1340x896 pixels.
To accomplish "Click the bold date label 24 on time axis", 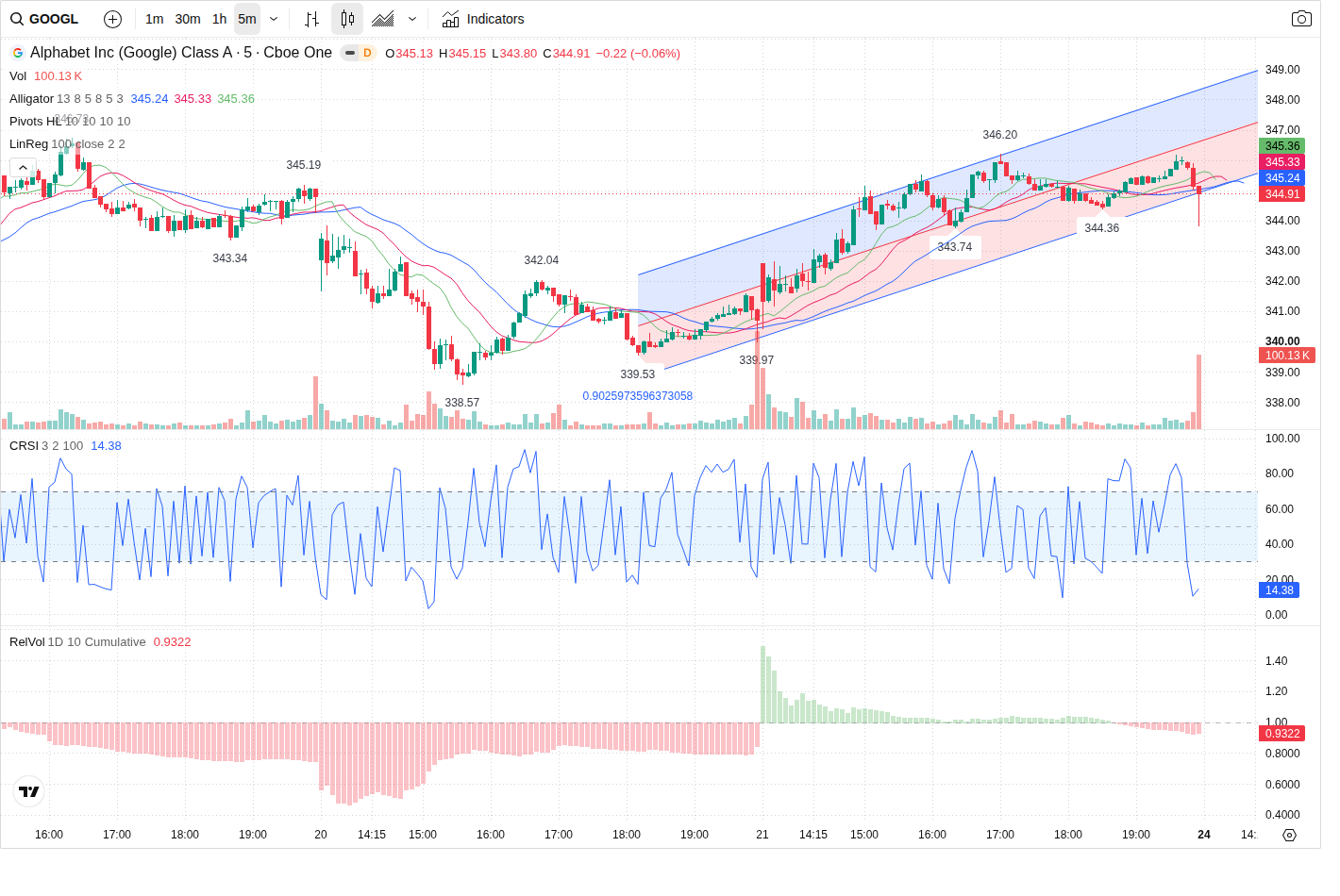I will (x=1204, y=835).
